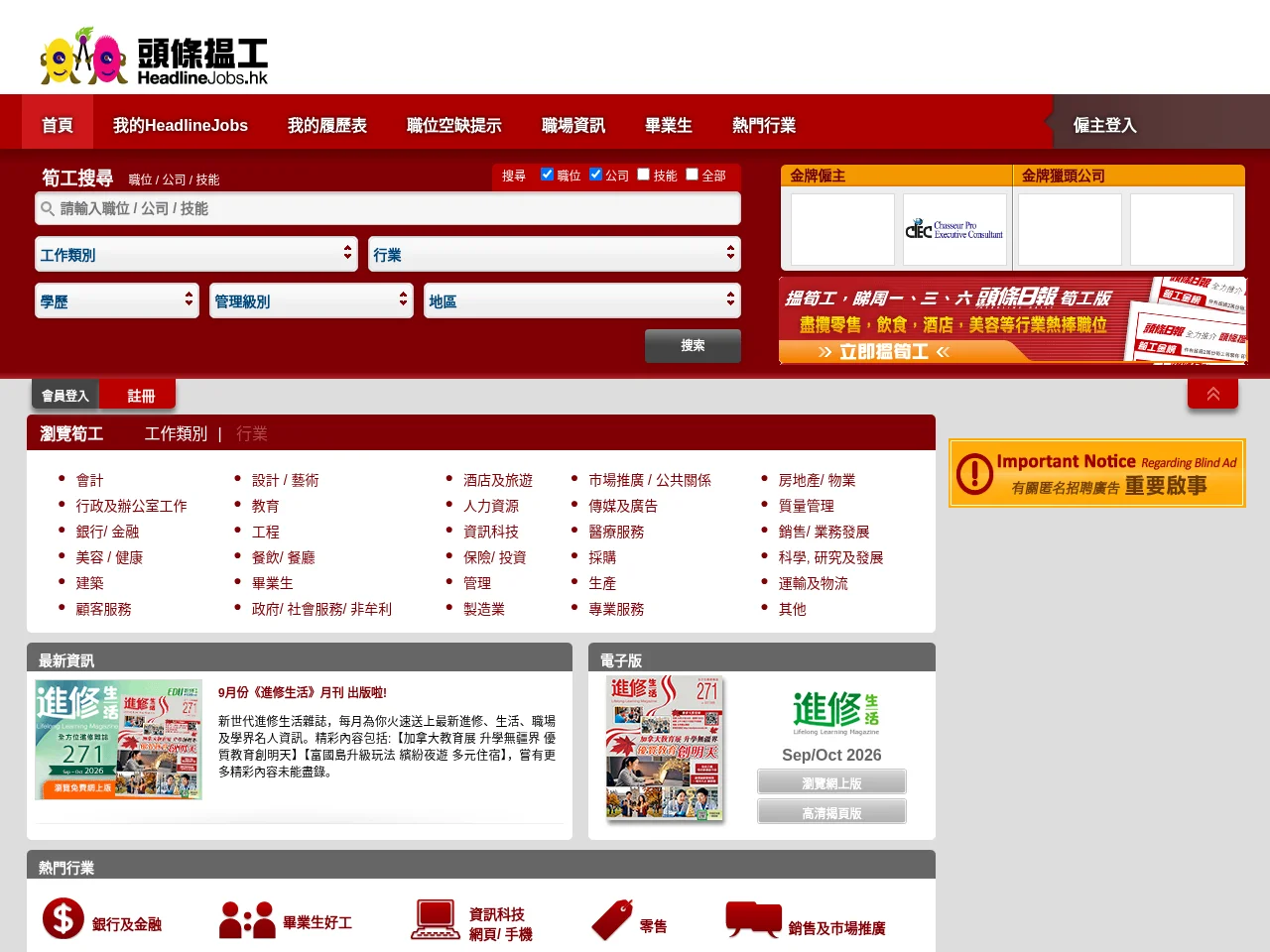The width and height of the screenshot is (1270, 952).
Task: Open the 9月份《進修生活》月刊 headline link
Action: pyautogui.click(x=303, y=692)
